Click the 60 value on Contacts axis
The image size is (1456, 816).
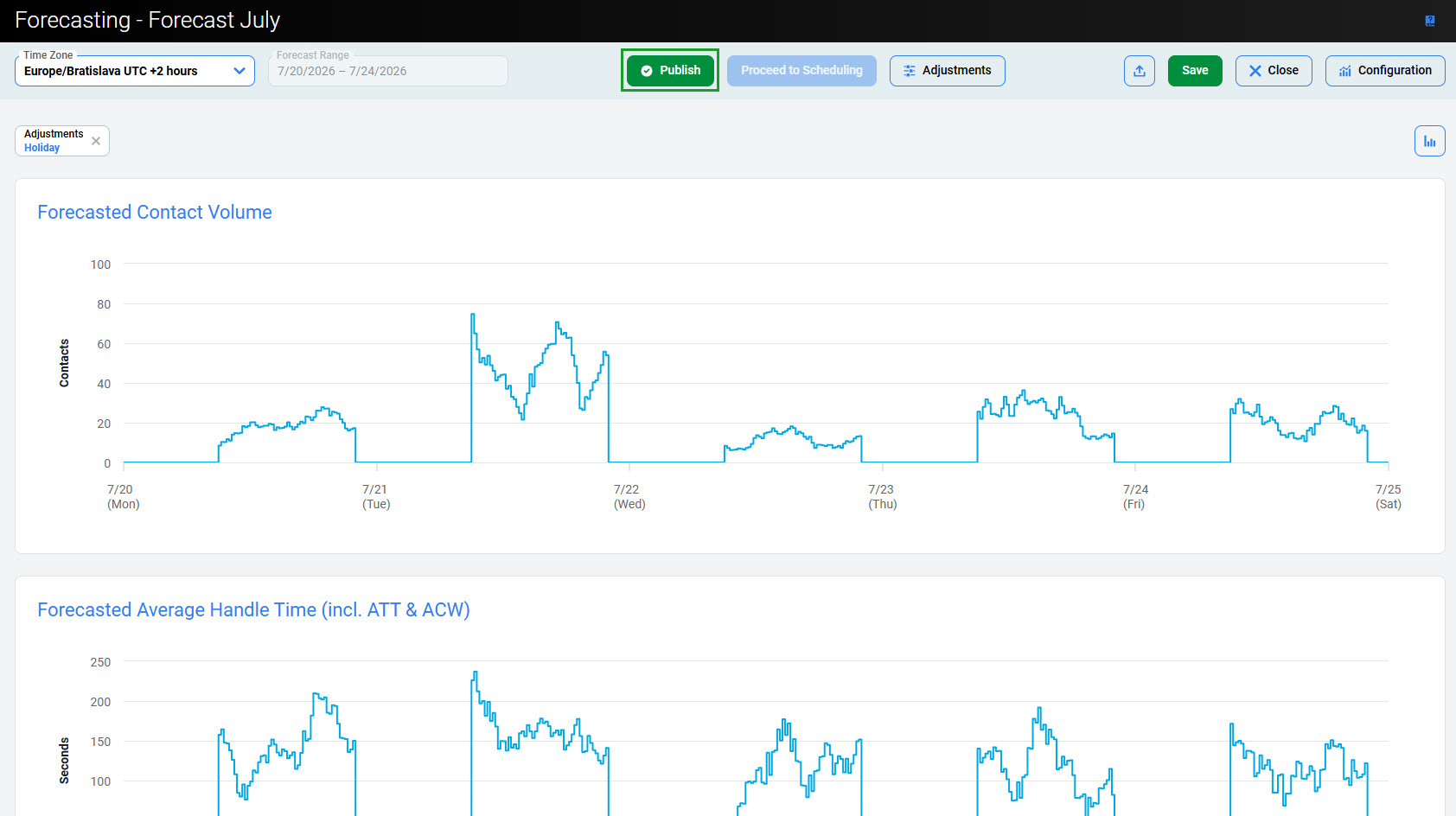point(104,344)
